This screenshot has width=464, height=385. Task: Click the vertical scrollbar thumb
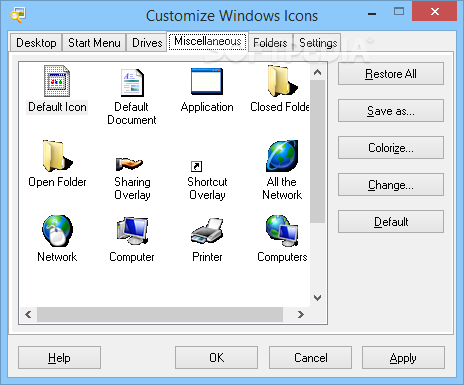point(318,152)
